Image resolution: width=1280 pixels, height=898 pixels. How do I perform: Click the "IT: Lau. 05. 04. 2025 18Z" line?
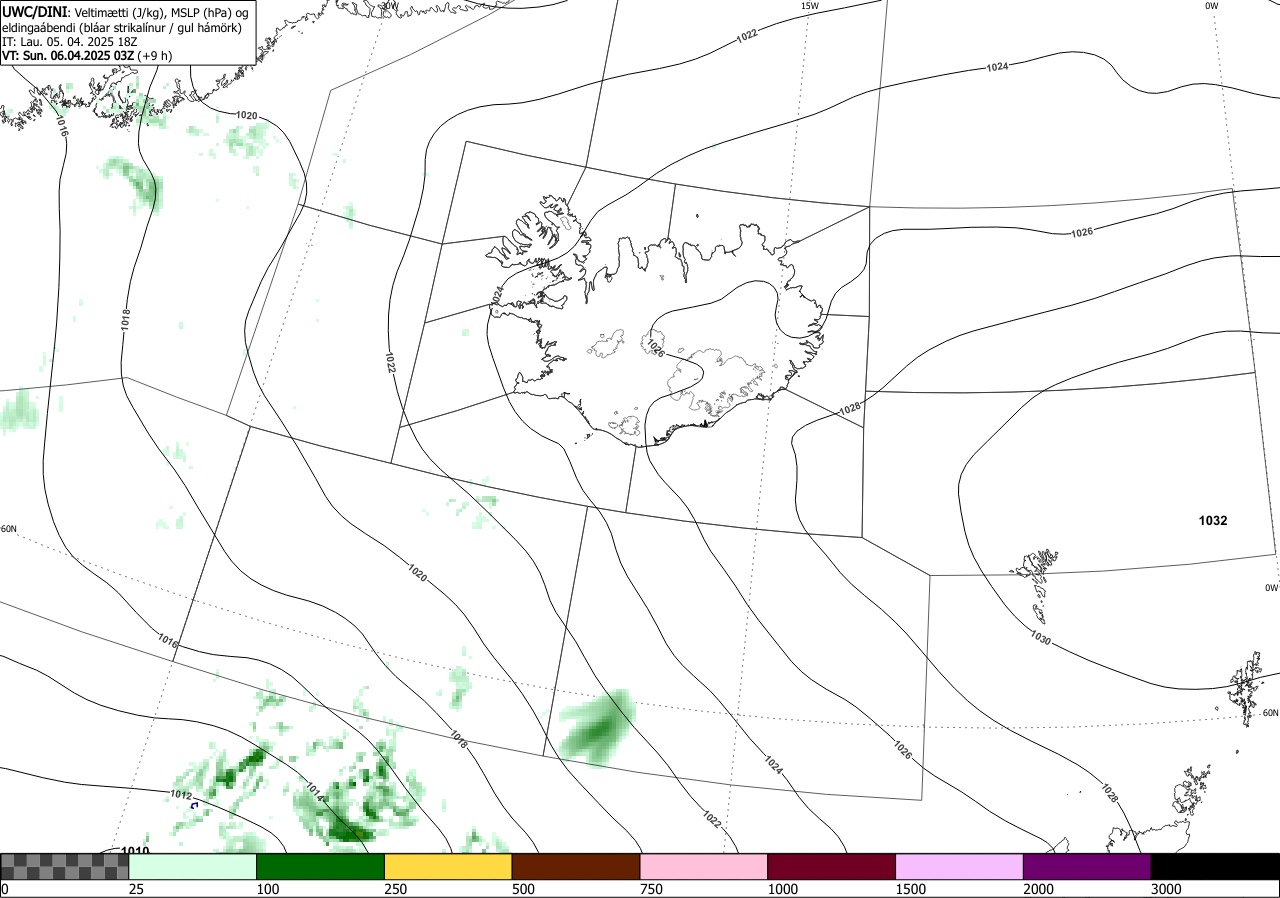coord(70,42)
